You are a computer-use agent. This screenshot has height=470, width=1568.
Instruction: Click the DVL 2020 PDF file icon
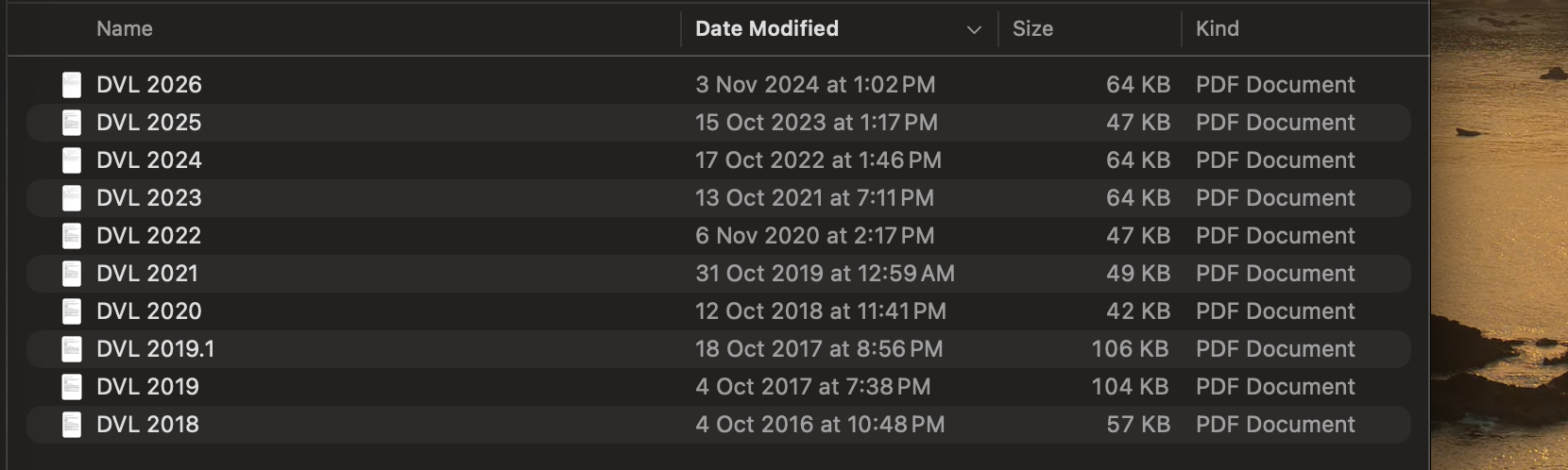[x=72, y=311]
